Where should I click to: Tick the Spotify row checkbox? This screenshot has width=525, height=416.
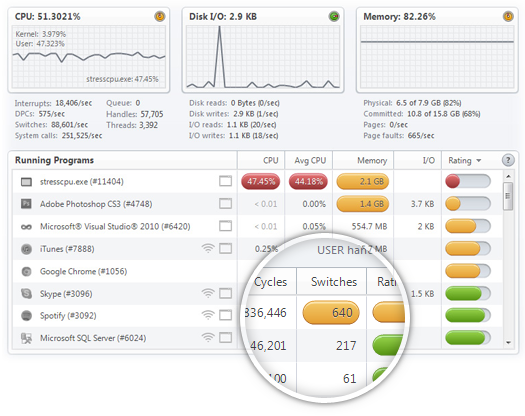(x=225, y=315)
